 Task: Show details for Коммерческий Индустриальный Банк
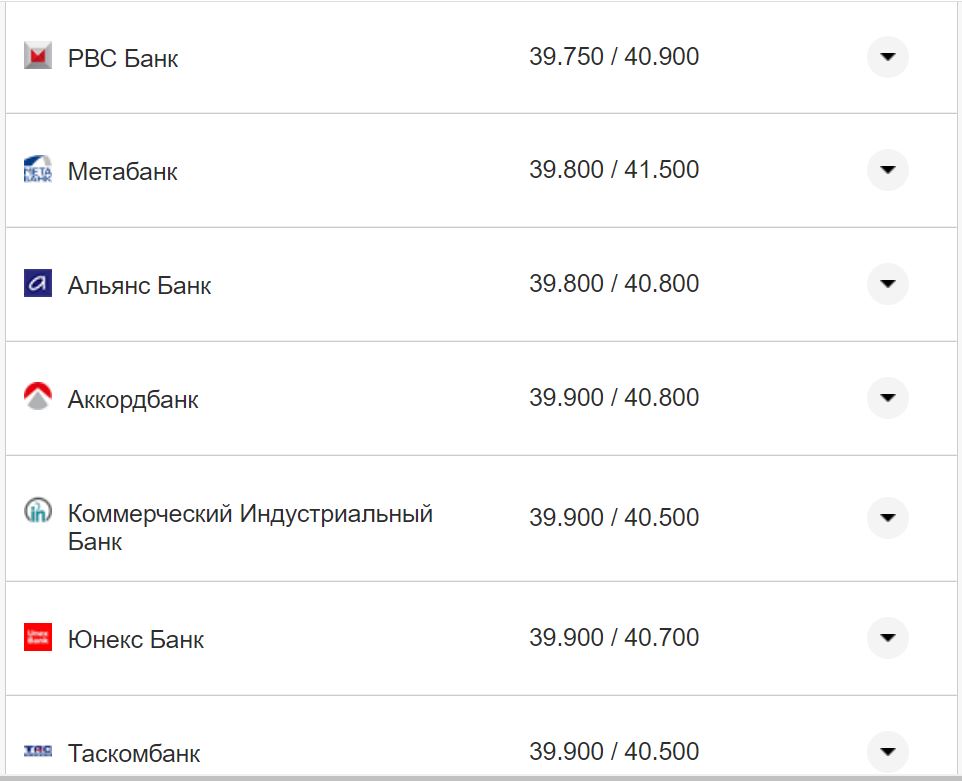click(x=887, y=518)
